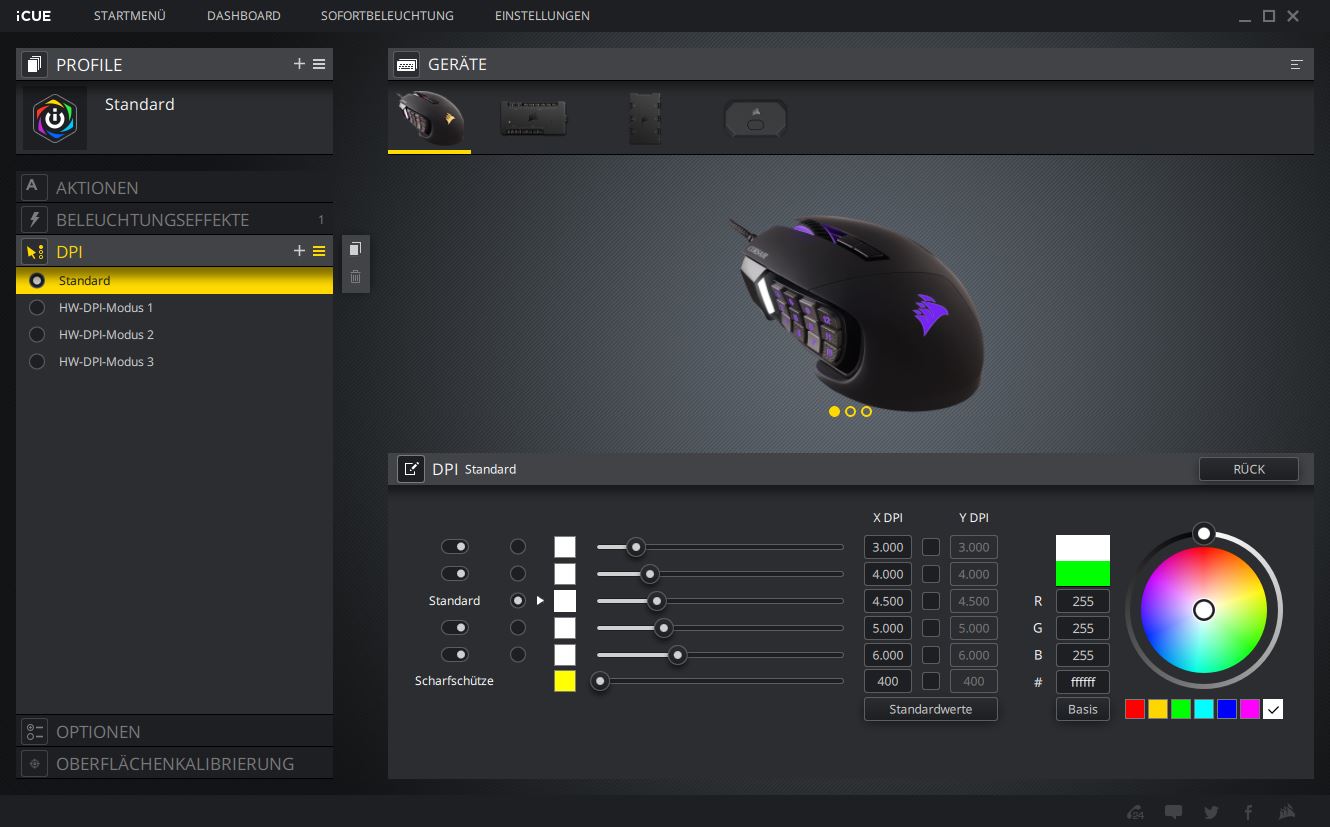The height and width of the screenshot is (827, 1330).
Task: Select the HW-DPI-Modus 2 preset
Action: pos(174,335)
